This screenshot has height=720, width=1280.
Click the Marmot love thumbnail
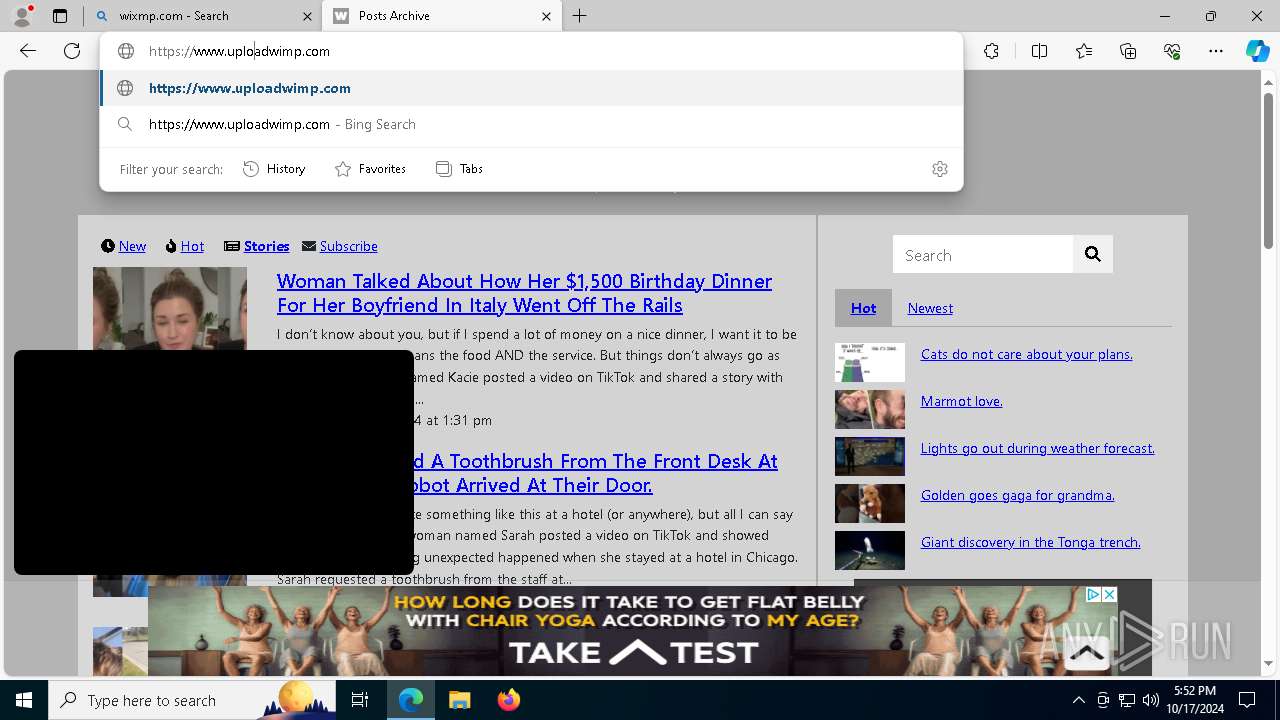[870, 409]
